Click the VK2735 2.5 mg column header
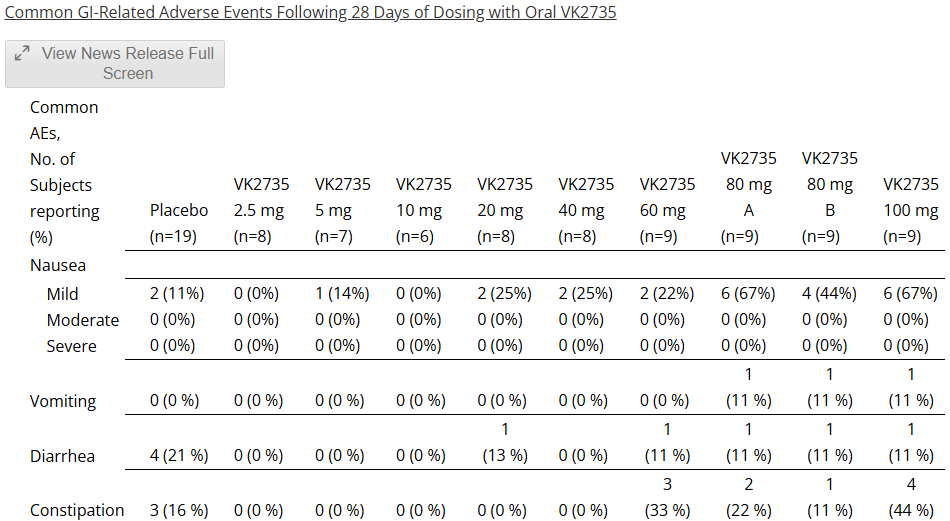This screenshot has height=521, width=950. (x=261, y=210)
